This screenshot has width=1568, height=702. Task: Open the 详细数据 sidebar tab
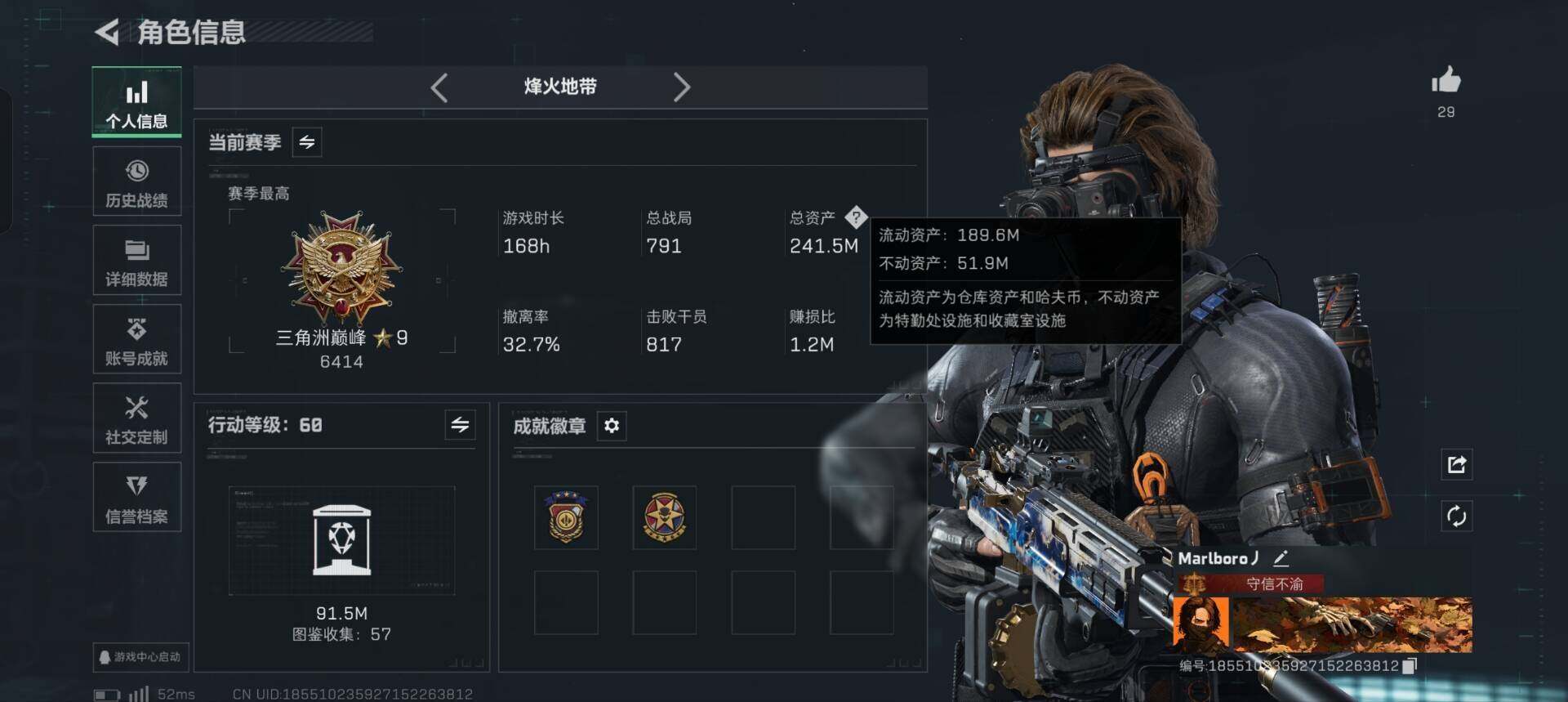point(136,262)
